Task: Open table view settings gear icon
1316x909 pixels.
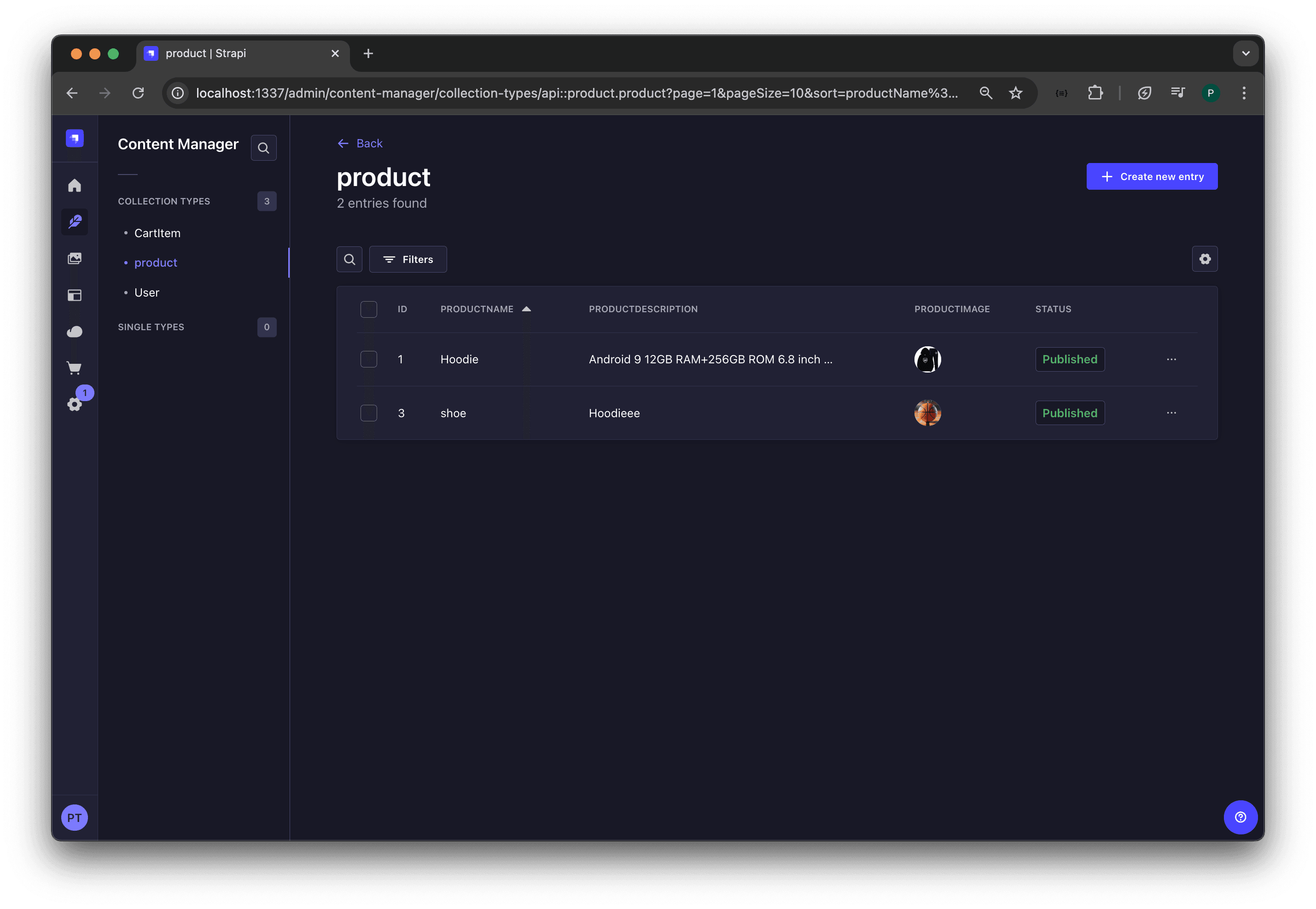Action: pyautogui.click(x=1205, y=259)
